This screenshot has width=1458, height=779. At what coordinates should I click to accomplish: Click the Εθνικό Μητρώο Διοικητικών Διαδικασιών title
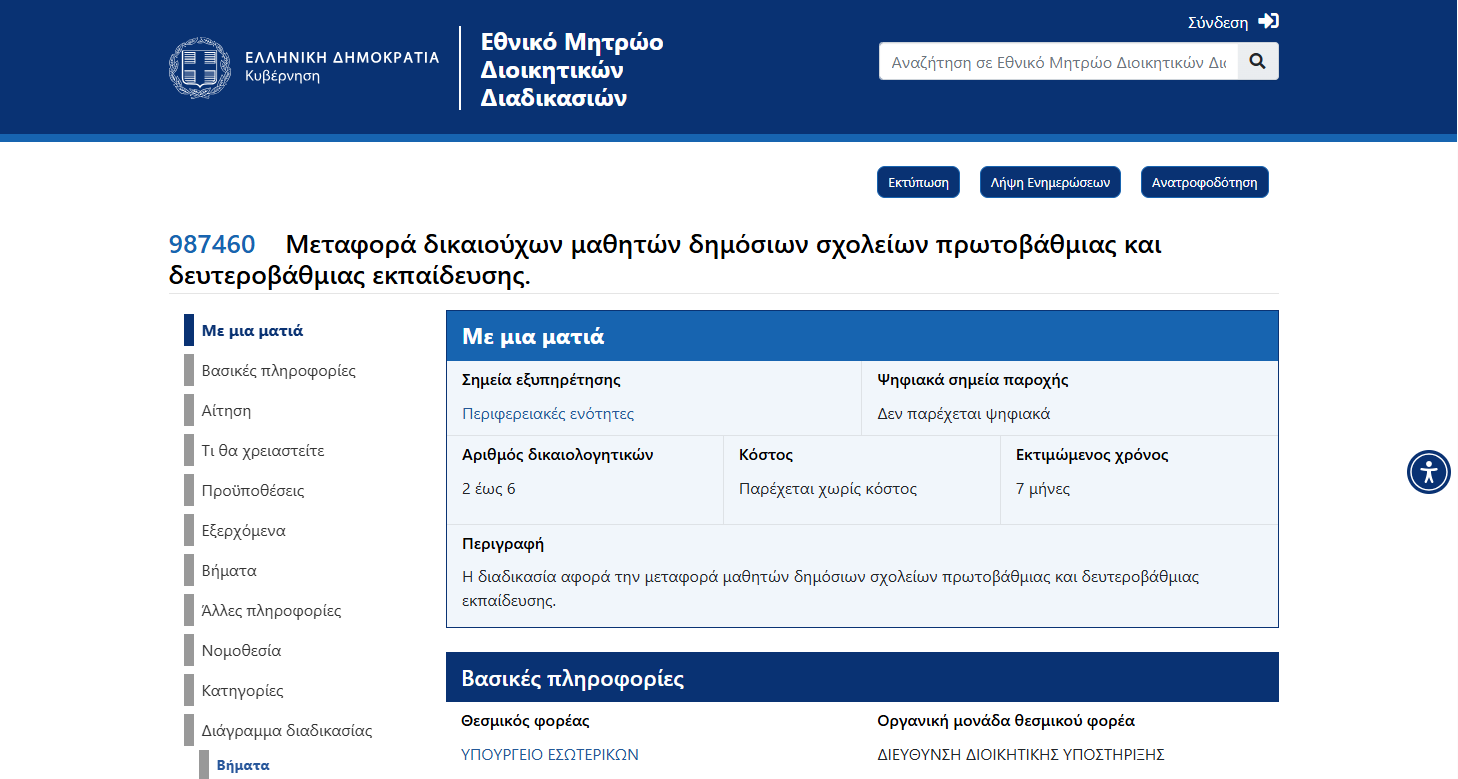tap(571, 70)
